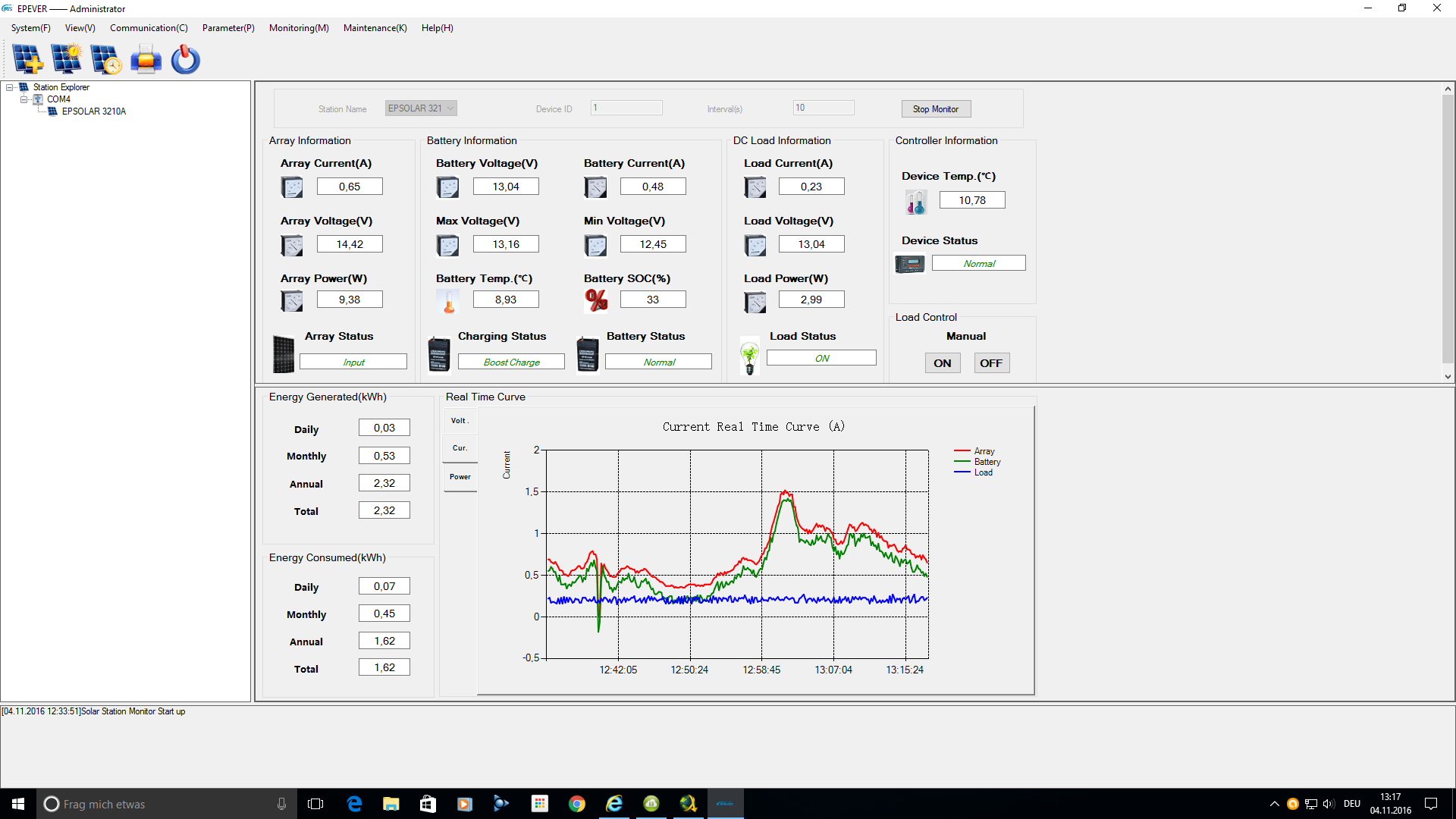Click the panel's vertical scrollbar down arrow
This screenshot has width=1456, height=819.
[1448, 376]
